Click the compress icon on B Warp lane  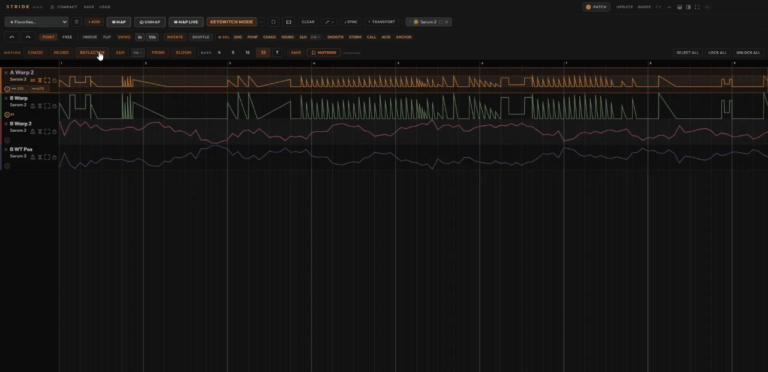40,106
